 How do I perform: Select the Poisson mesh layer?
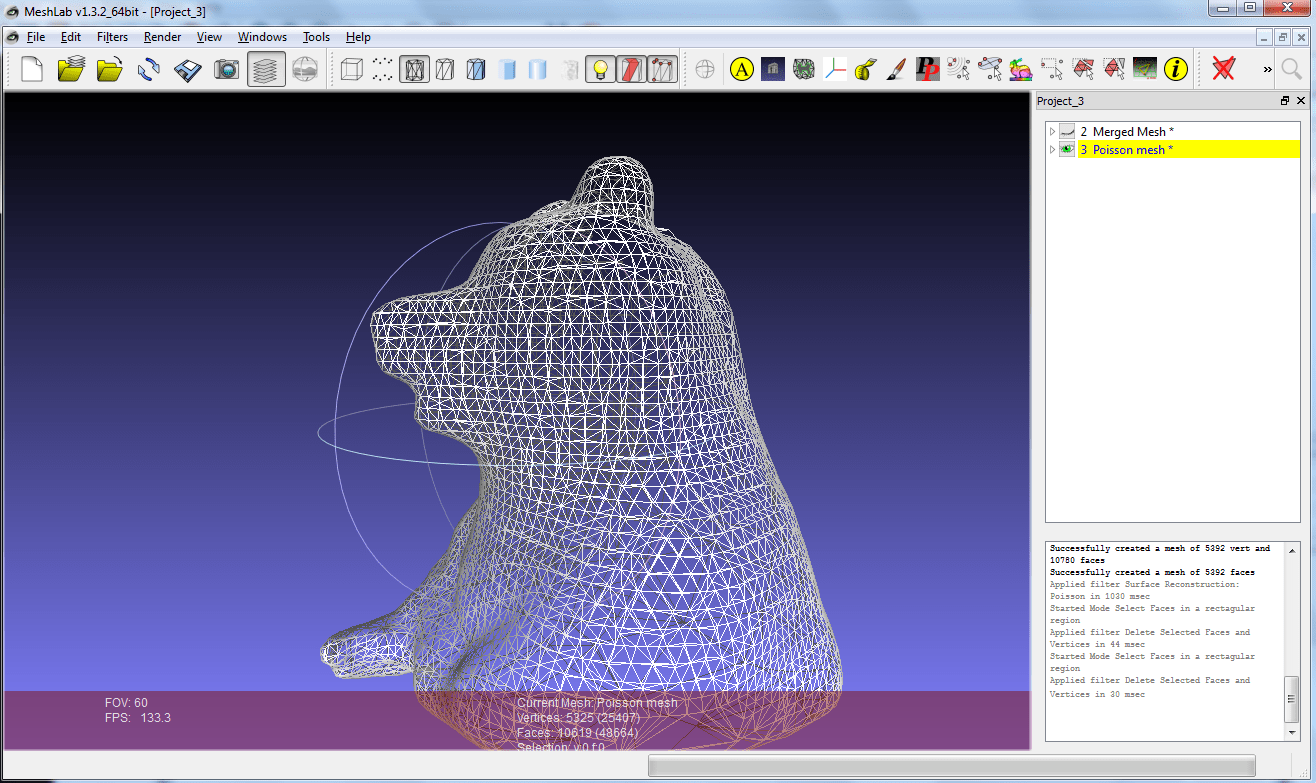[1128, 150]
